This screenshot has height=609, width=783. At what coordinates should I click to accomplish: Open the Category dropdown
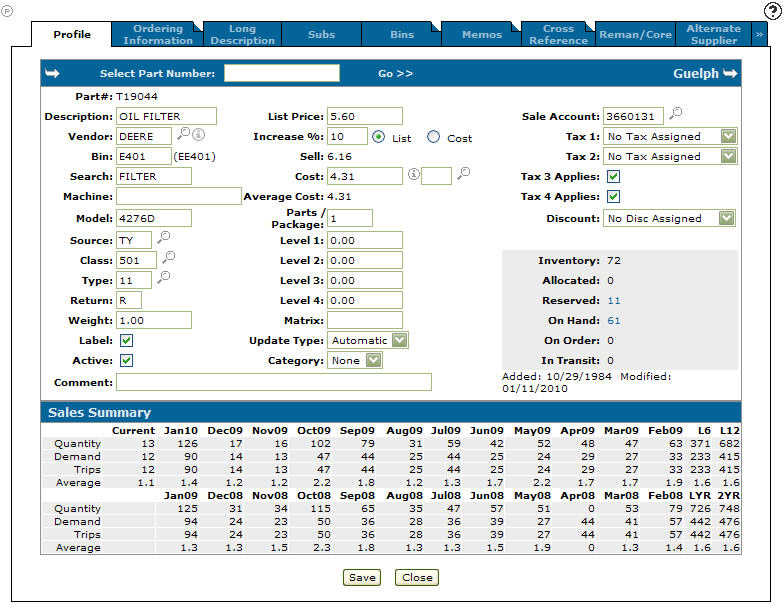[x=355, y=360]
